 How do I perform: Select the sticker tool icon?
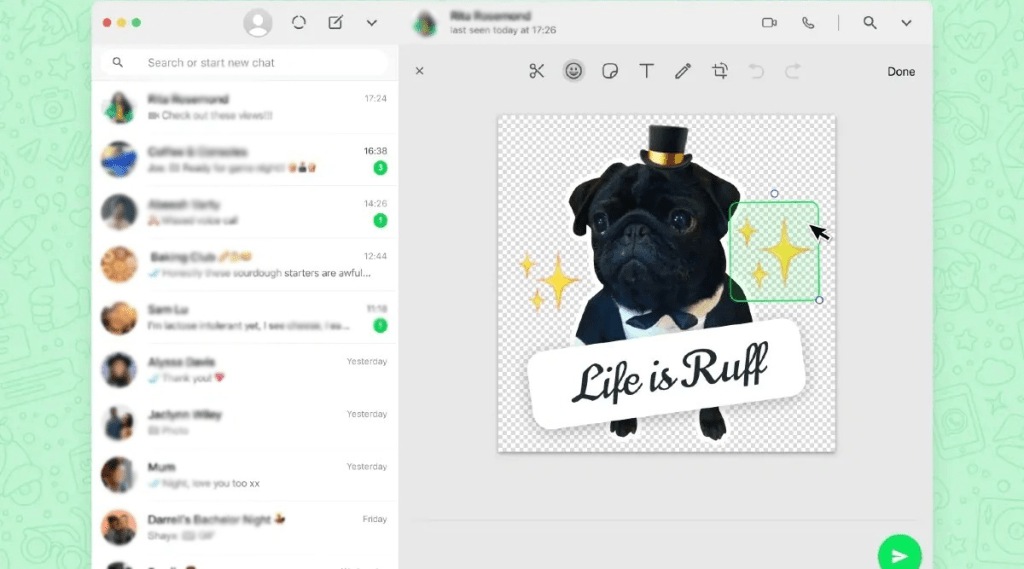(x=610, y=71)
